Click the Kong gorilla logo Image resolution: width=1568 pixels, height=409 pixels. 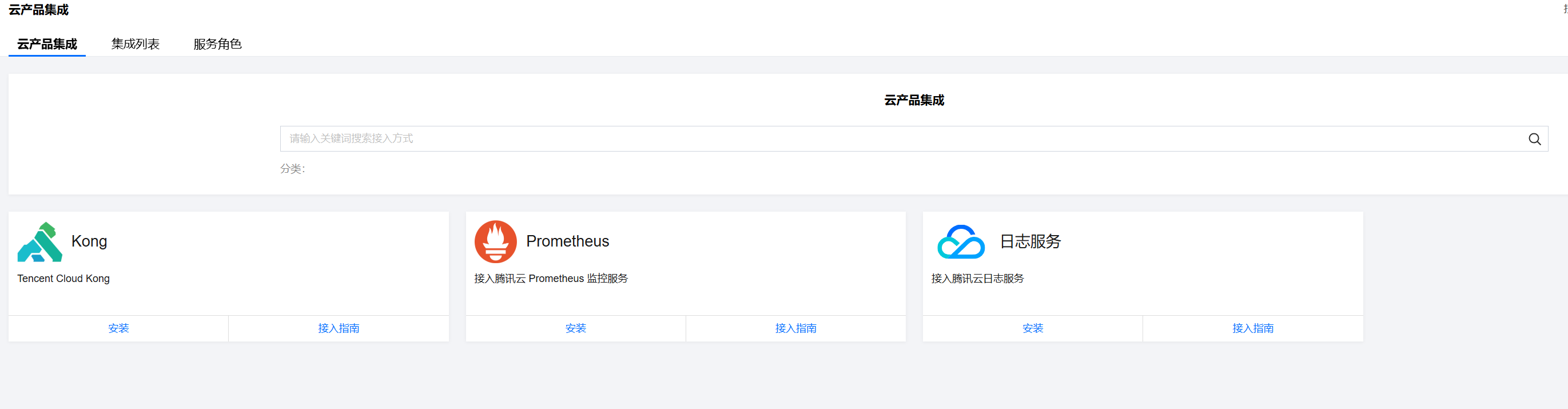pos(39,241)
